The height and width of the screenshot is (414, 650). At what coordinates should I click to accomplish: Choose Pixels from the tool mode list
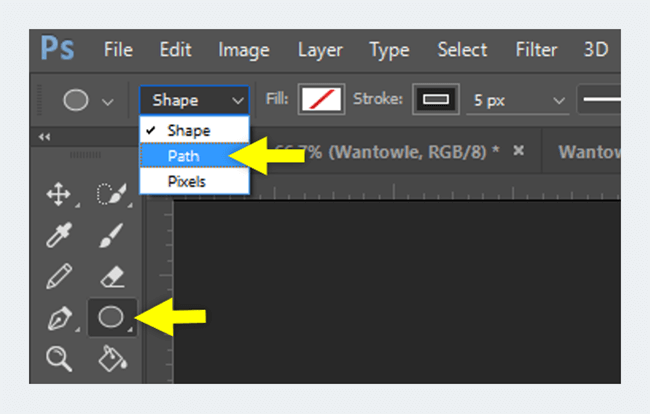tap(187, 181)
